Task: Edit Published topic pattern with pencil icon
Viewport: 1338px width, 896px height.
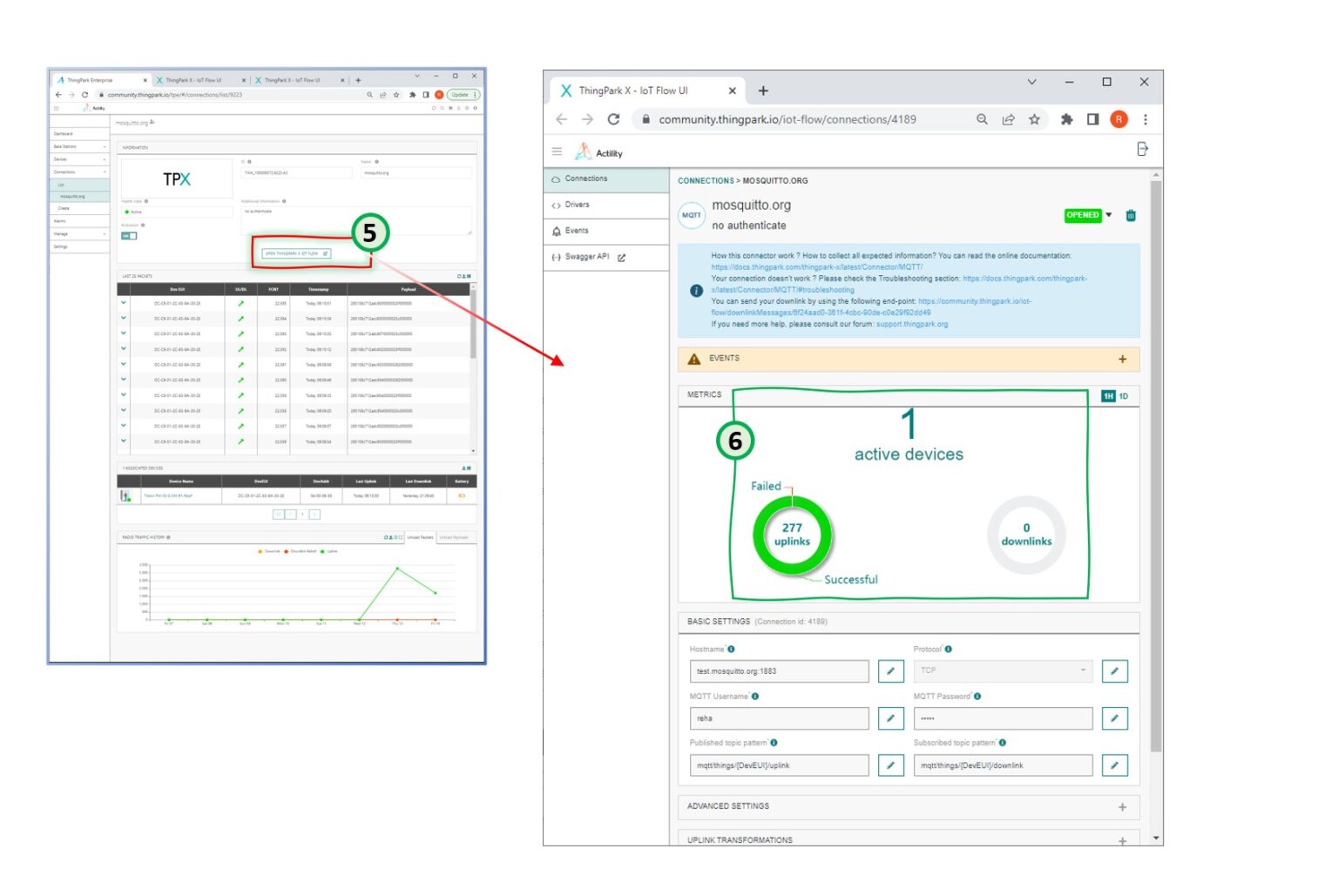Action: [x=890, y=766]
